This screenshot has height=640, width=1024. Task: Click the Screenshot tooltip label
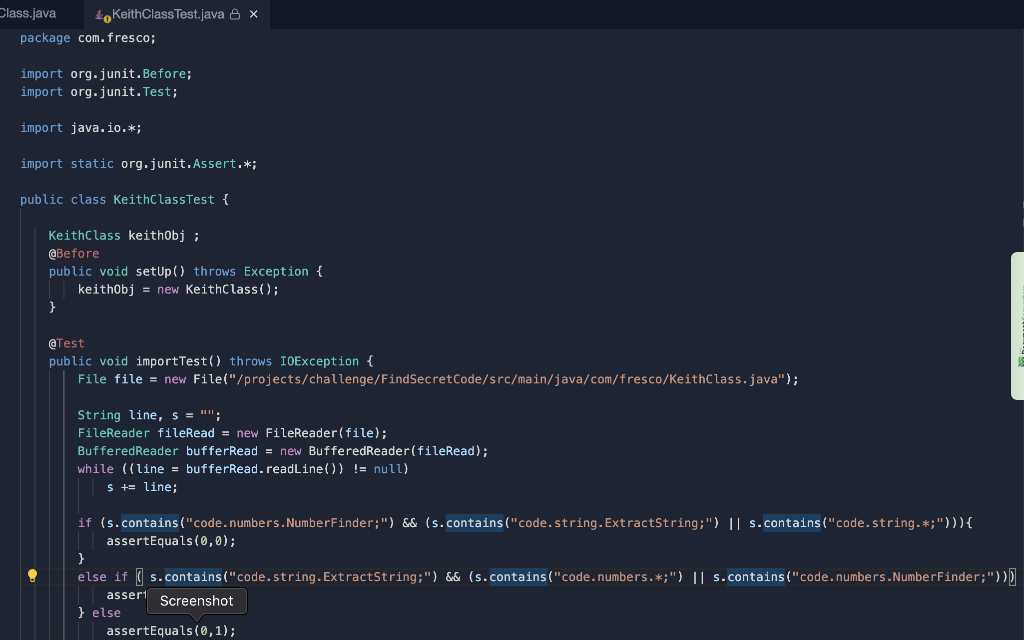click(197, 601)
